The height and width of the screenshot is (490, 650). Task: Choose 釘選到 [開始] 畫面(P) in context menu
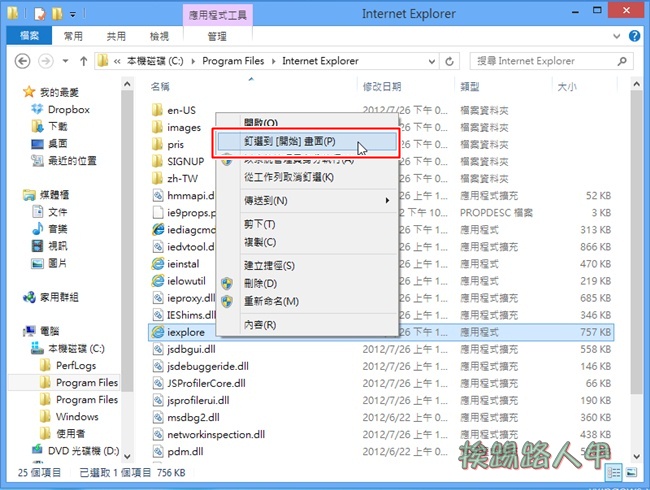pyautogui.click(x=307, y=141)
